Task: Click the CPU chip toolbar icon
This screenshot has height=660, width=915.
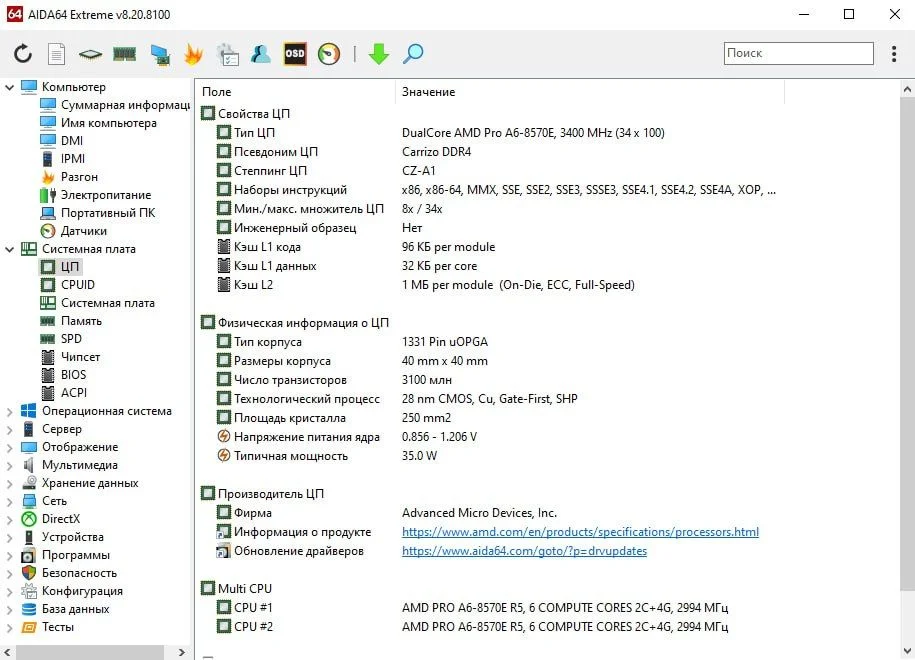Action: [x=90, y=54]
